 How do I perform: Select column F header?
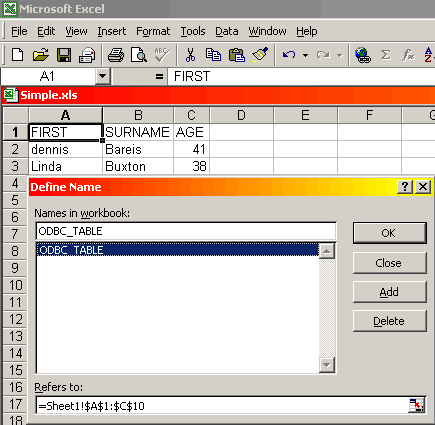(x=369, y=115)
